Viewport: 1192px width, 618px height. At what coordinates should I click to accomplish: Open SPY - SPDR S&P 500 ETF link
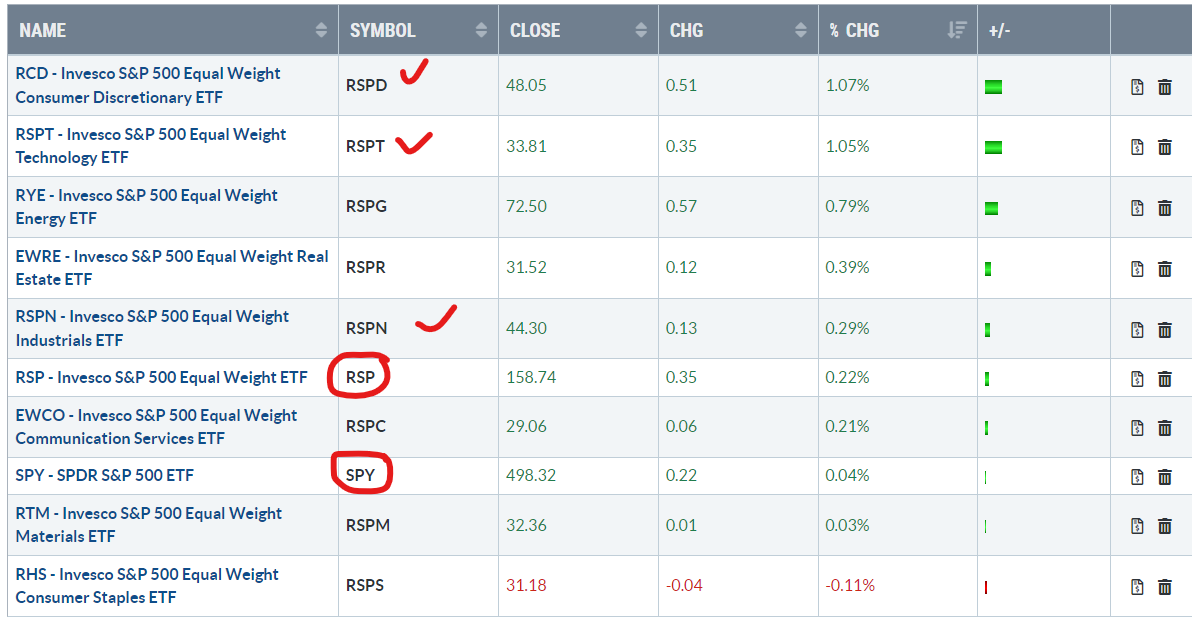pos(104,475)
